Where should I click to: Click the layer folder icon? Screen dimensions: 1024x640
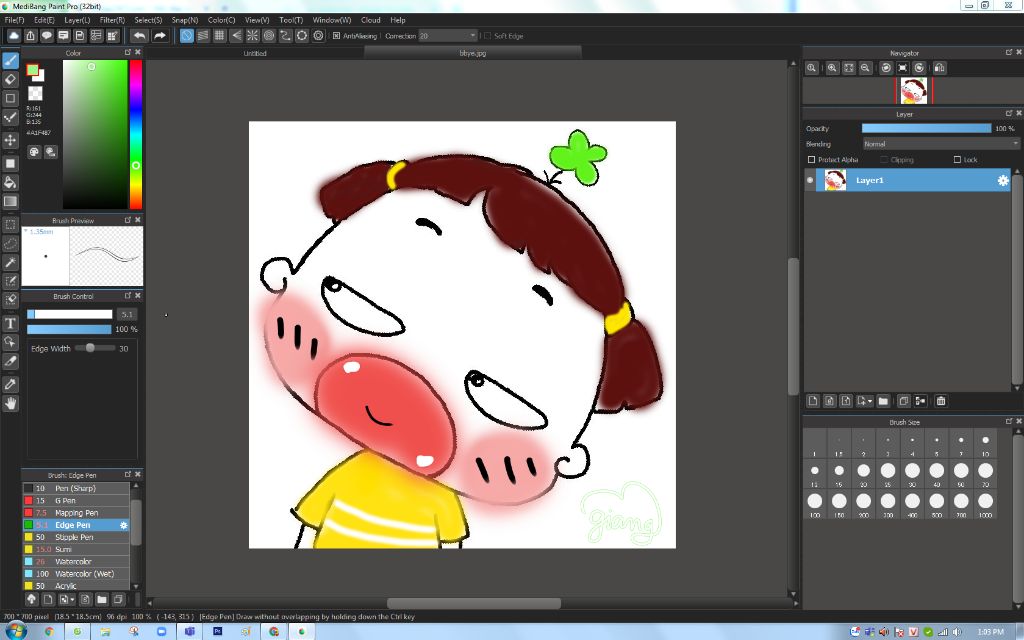pos(883,401)
